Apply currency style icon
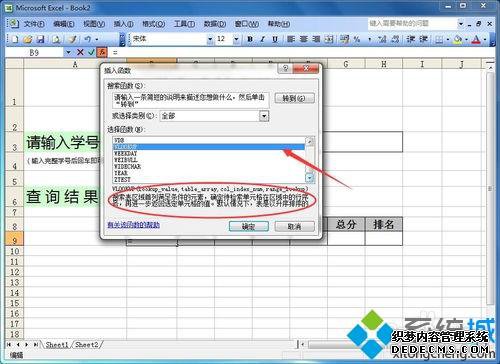This screenshot has height=364, width=500. click(x=344, y=39)
